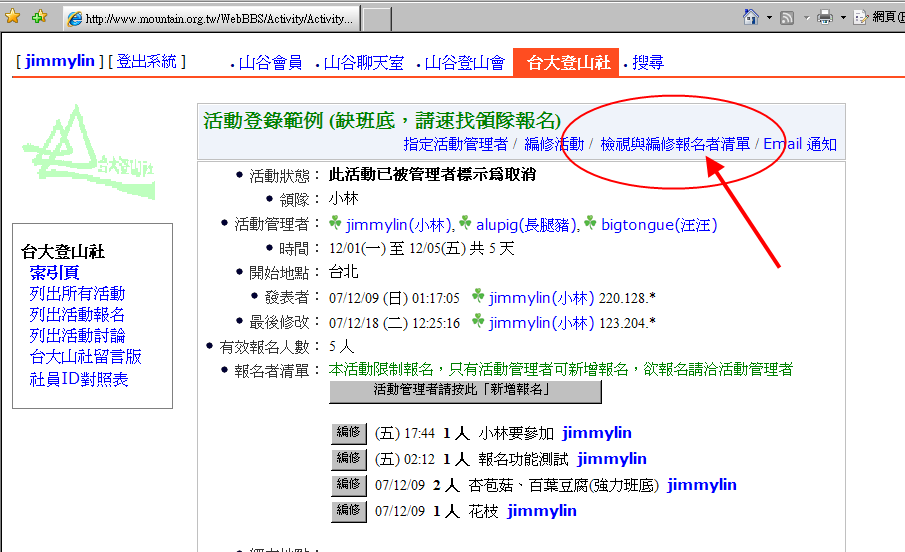The image size is (905, 552).
Task: Open the 山谷會員 menu item
Action: pos(270,62)
